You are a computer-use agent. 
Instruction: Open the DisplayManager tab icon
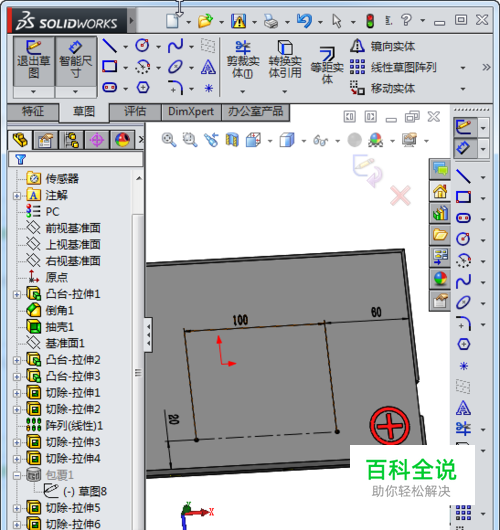click(122, 140)
